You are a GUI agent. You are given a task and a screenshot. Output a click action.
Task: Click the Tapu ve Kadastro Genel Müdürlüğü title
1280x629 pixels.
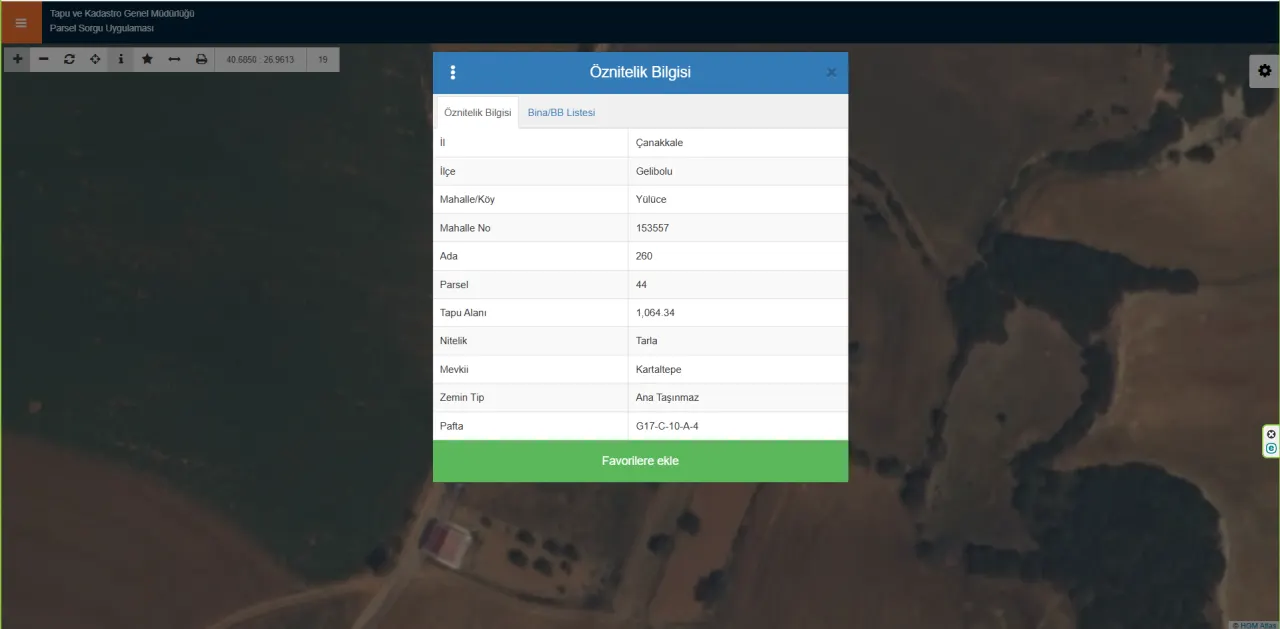122,14
